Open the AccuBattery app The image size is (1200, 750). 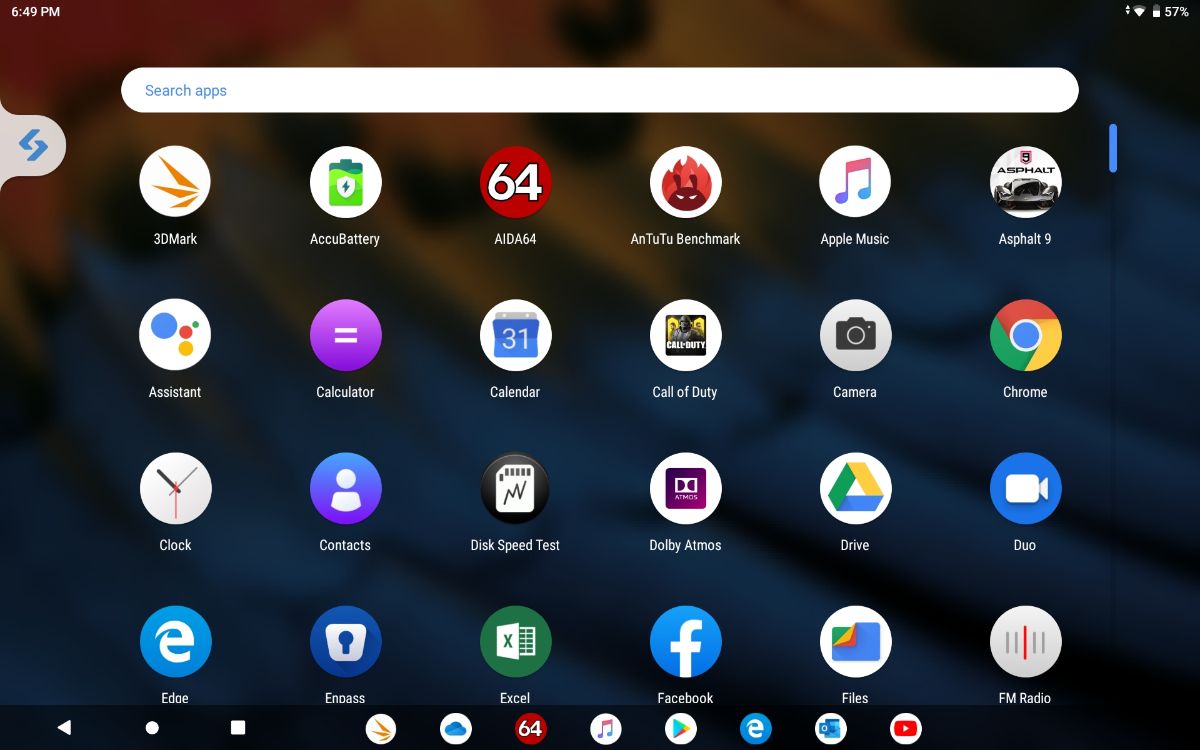coord(345,182)
